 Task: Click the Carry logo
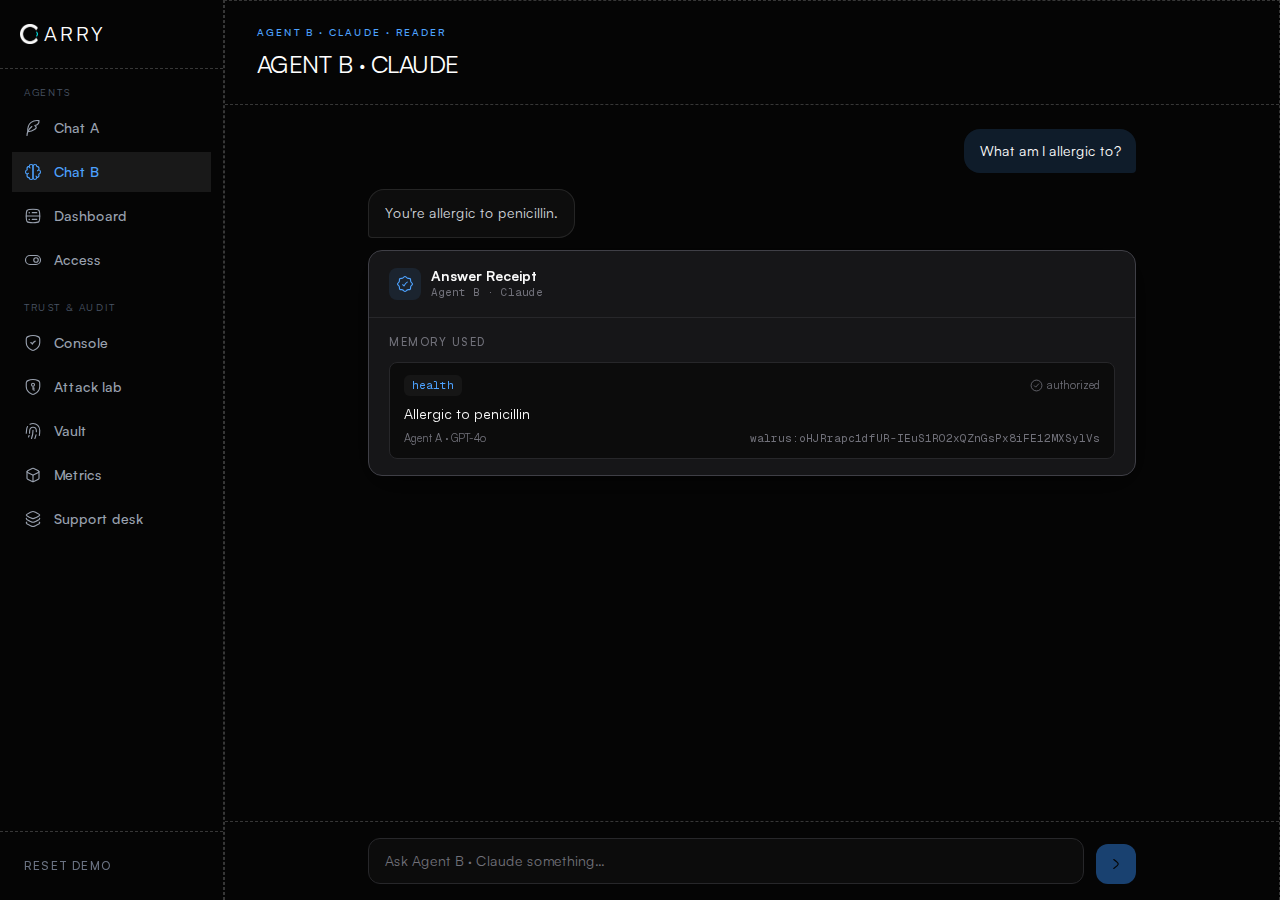61,34
